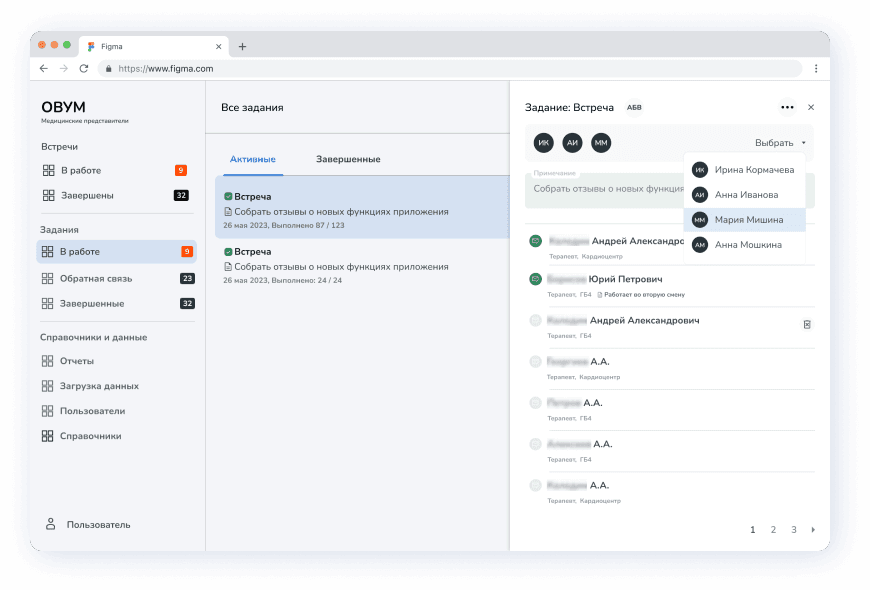
Task: Click delete icon on Андрей Александрович ГБ4 row
Action: (807, 324)
